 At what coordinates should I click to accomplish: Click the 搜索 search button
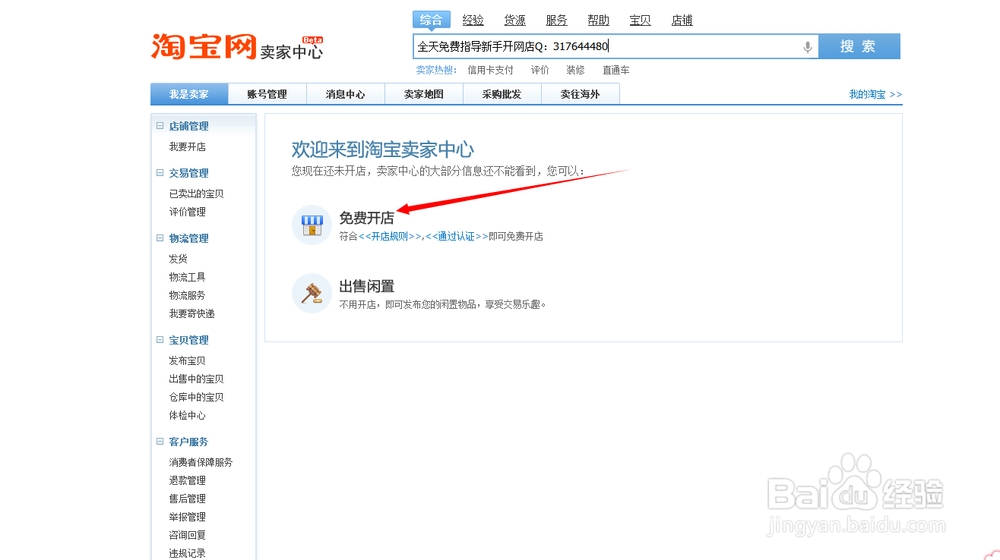pos(859,47)
